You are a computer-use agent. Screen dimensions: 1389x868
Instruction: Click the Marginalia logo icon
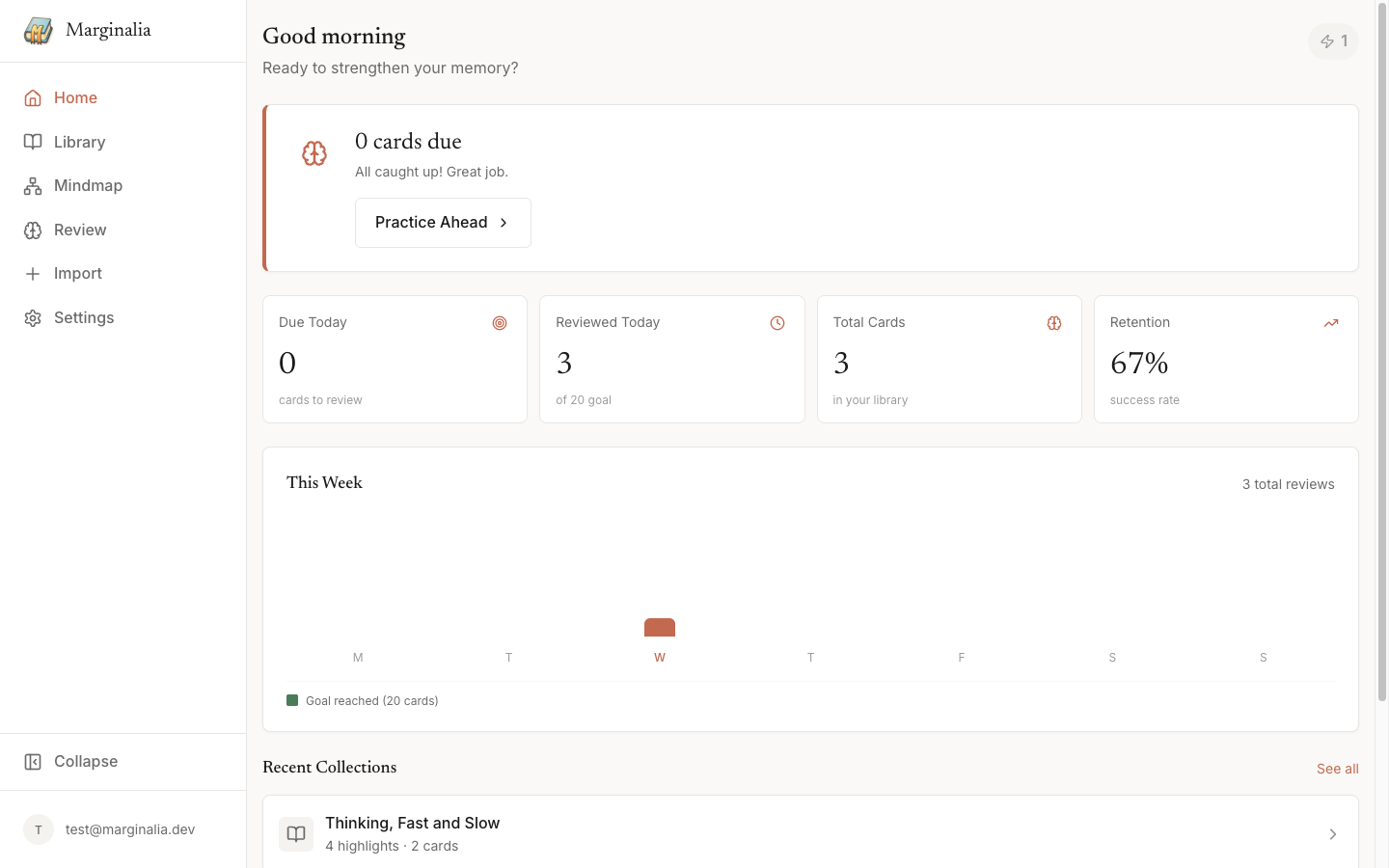point(38,30)
